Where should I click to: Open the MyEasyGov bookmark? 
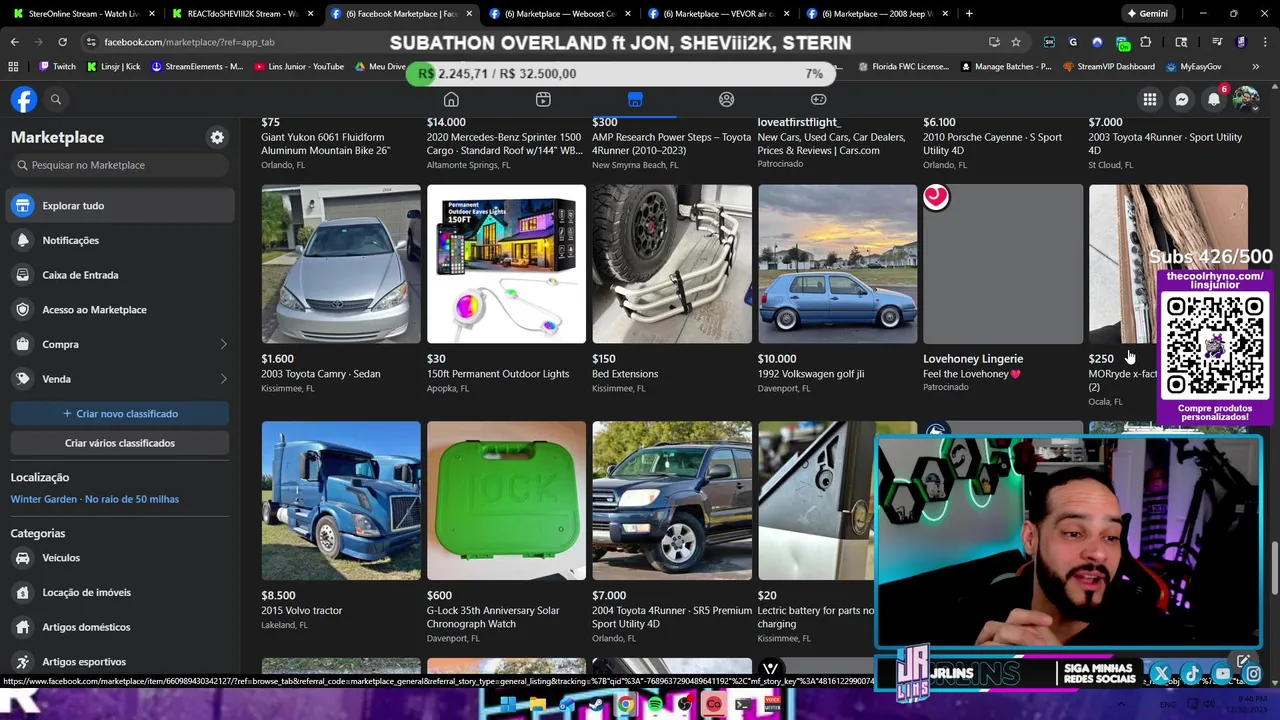[x=1193, y=66]
